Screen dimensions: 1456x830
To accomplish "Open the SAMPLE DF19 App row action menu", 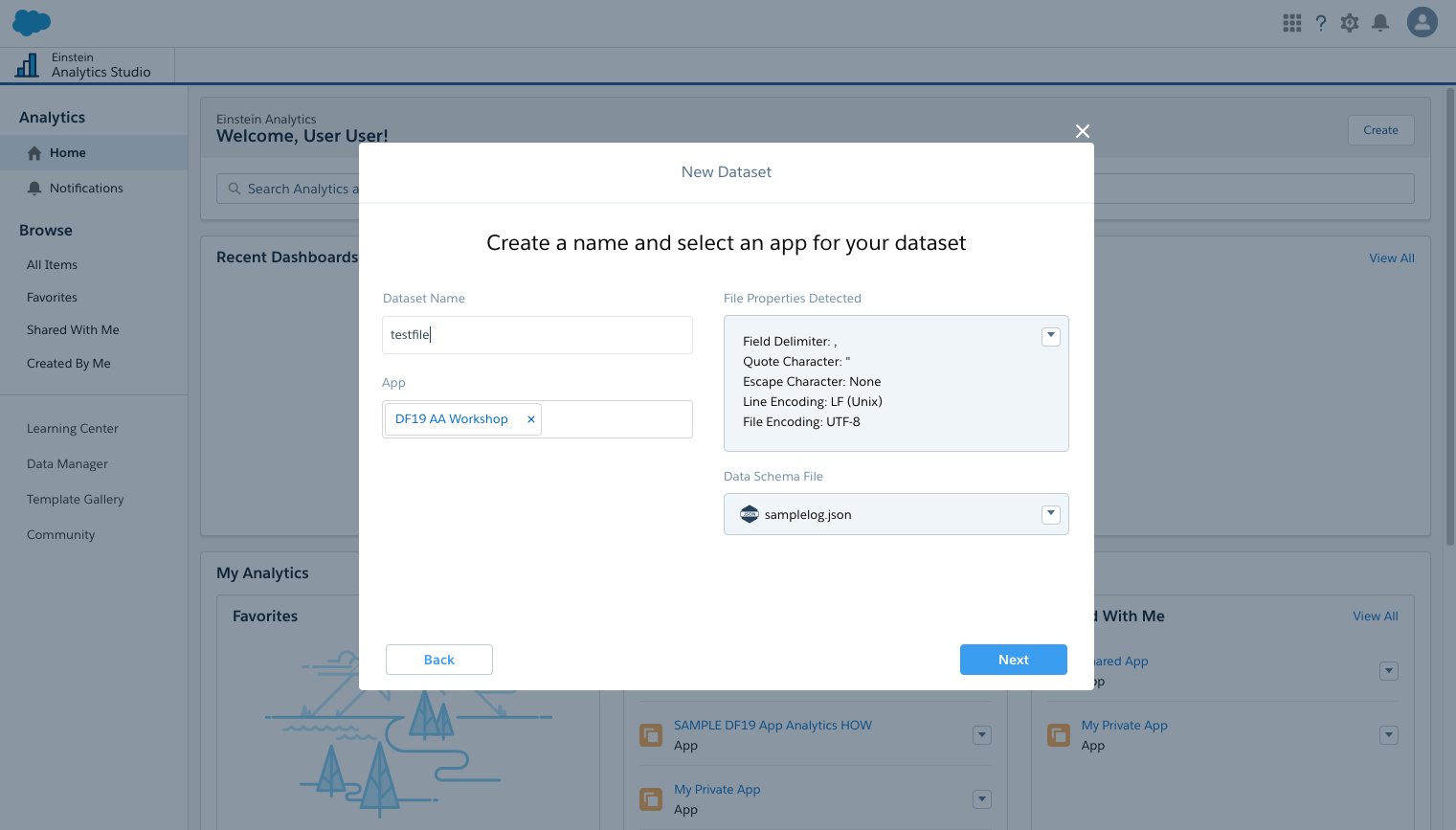I will tap(982, 735).
